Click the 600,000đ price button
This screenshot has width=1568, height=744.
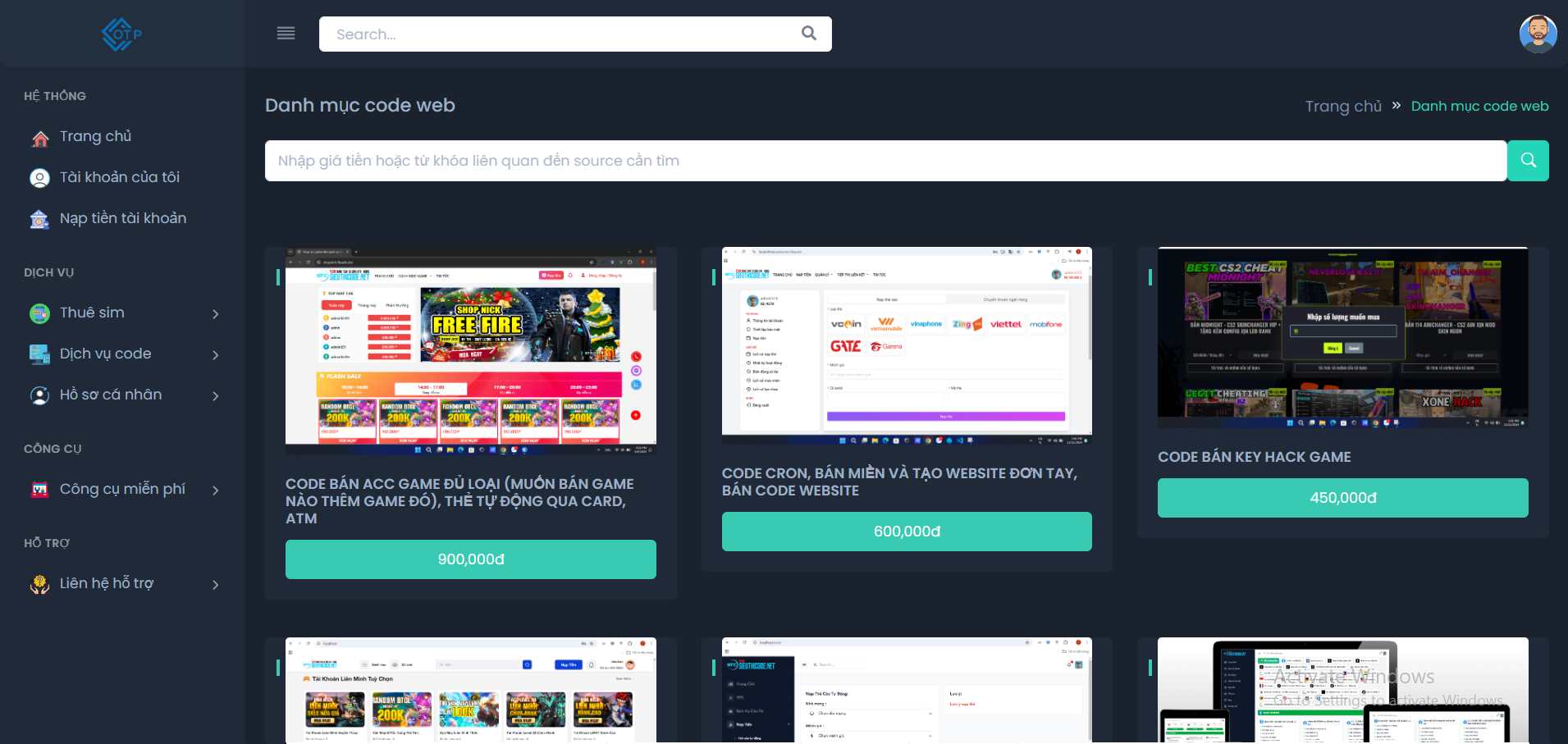point(907,532)
